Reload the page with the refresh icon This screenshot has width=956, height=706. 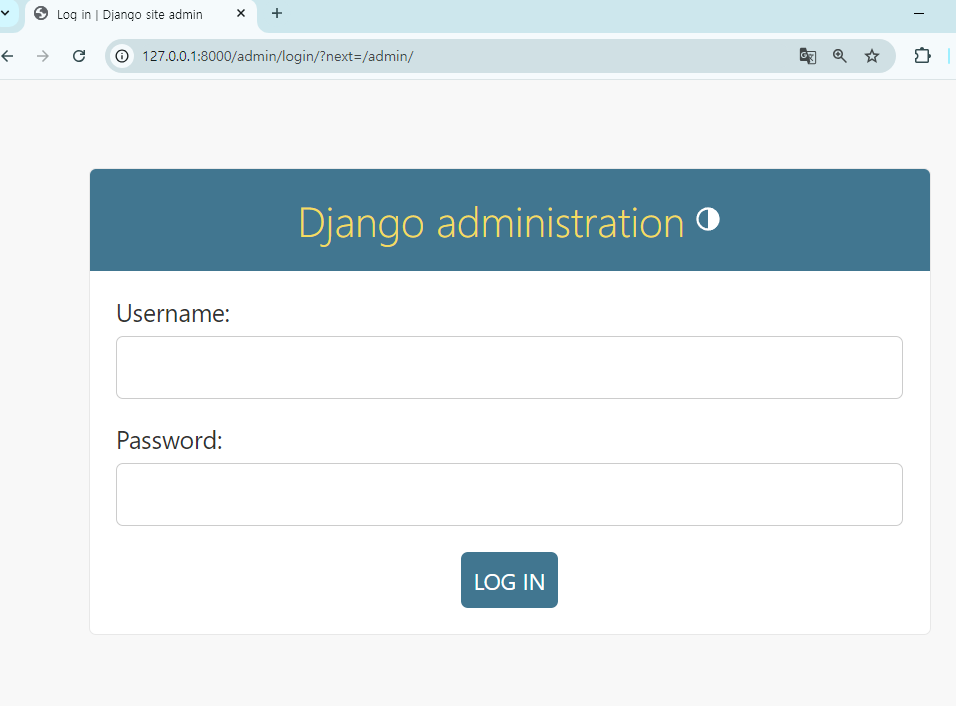pyautogui.click(x=79, y=56)
